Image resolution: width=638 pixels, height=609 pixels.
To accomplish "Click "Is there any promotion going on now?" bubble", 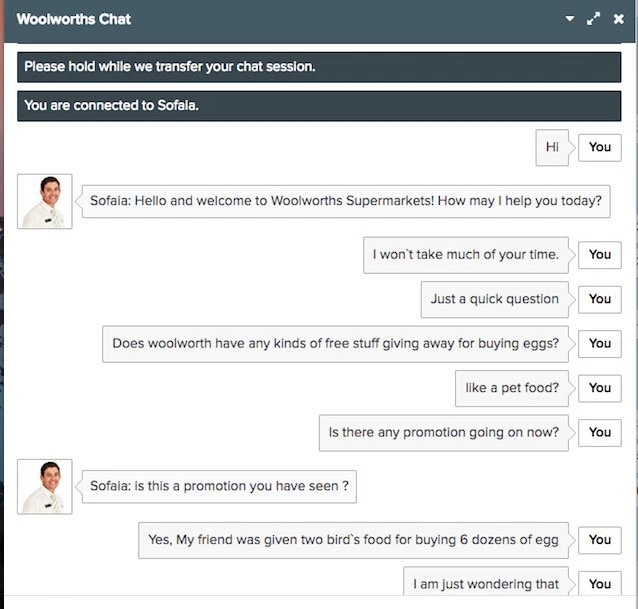I will coord(444,433).
